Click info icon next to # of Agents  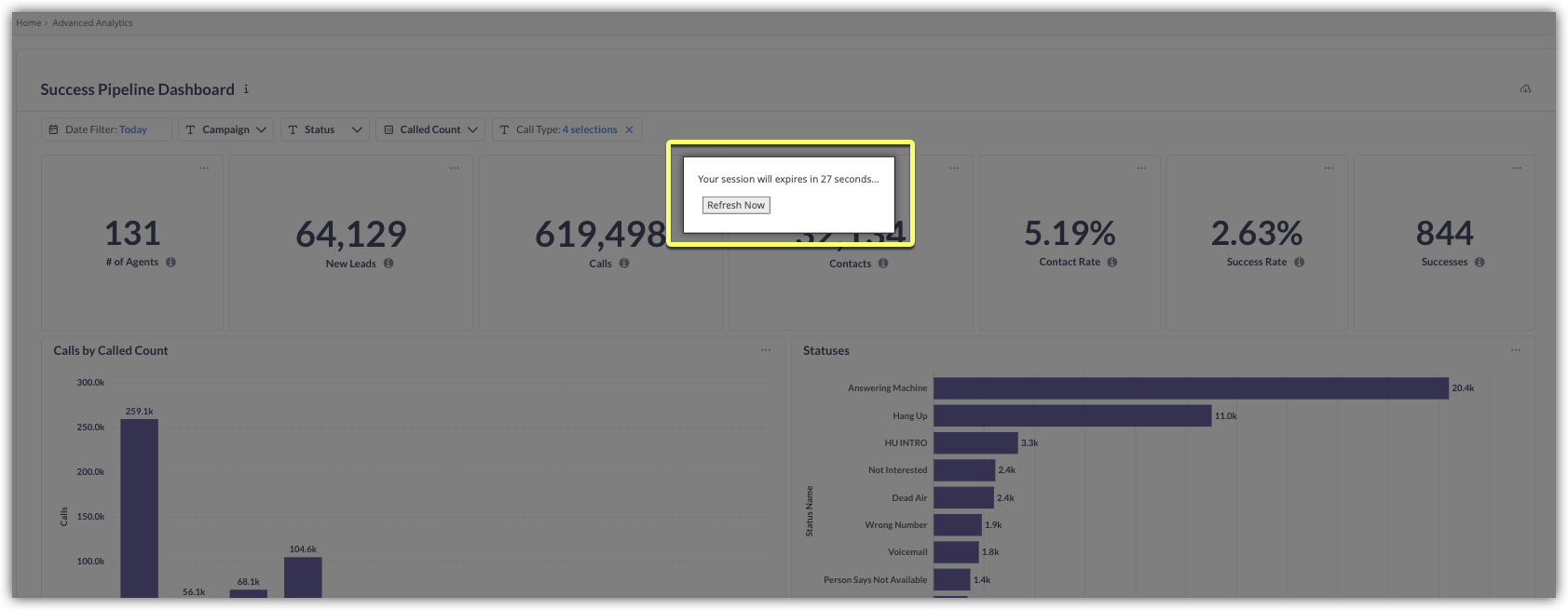170,263
